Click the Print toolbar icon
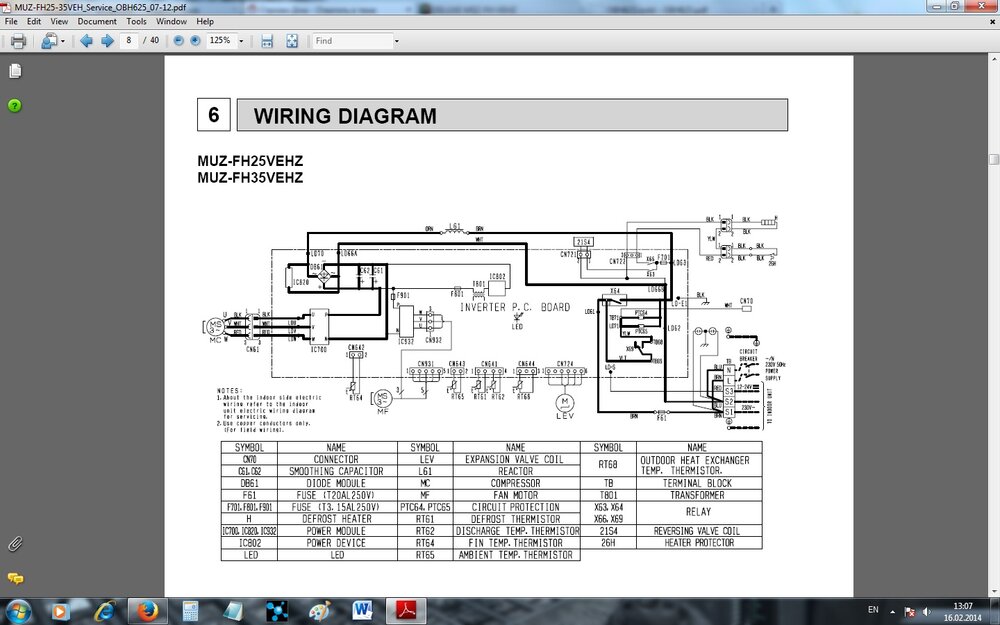This screenshot has height=625, width=1000. coord(18,41)
